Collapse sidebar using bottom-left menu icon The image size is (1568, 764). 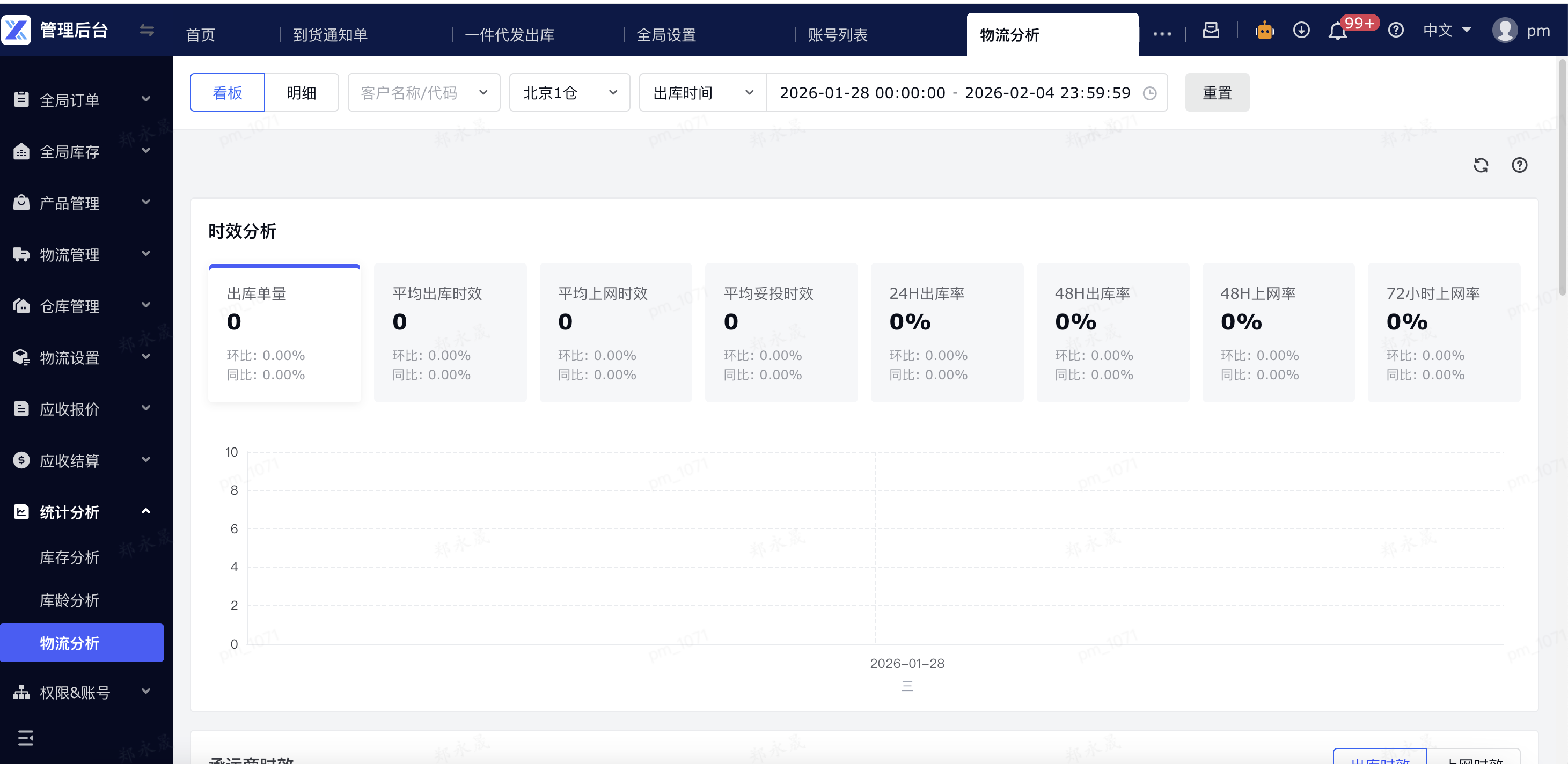(x=26, y=738)
